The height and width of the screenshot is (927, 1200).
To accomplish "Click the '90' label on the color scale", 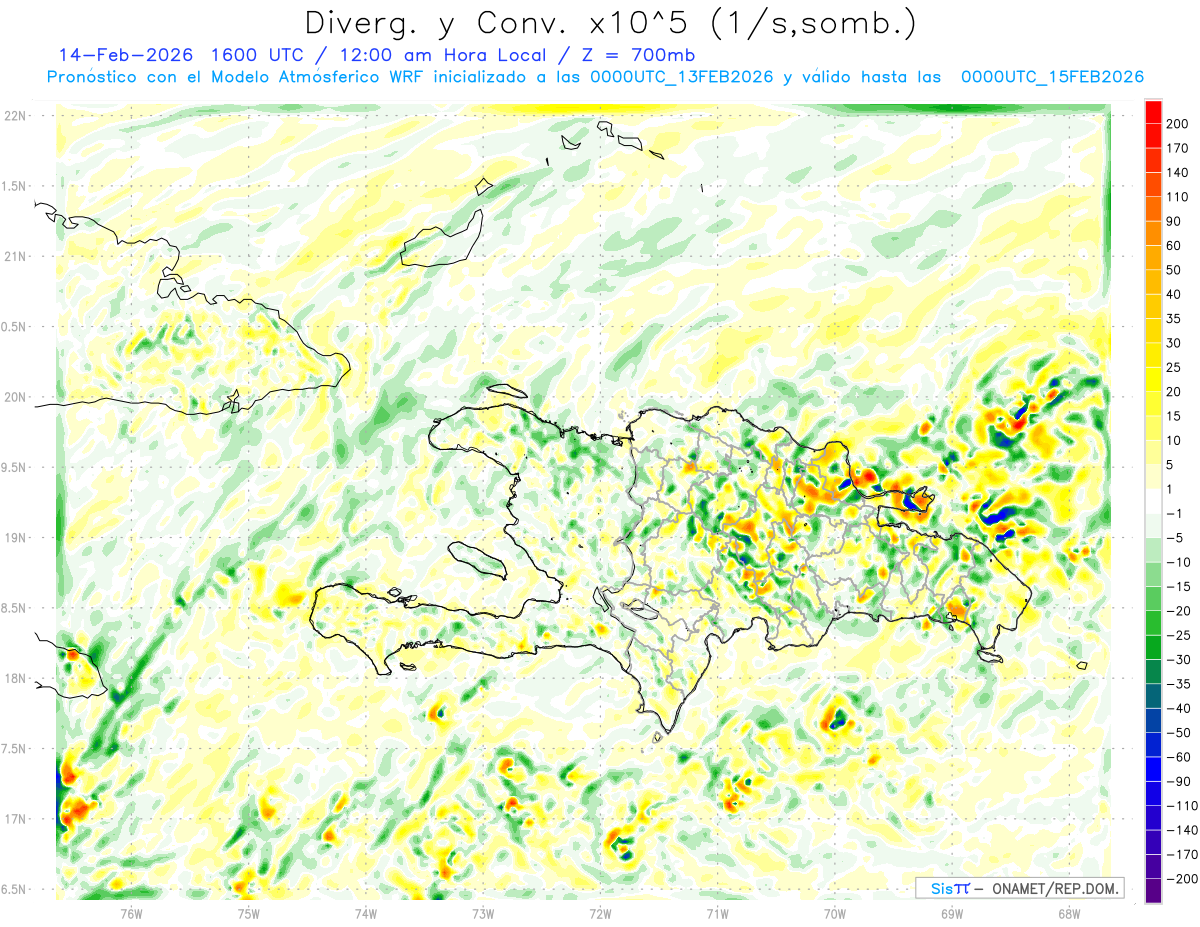I will coord(1174,221).
